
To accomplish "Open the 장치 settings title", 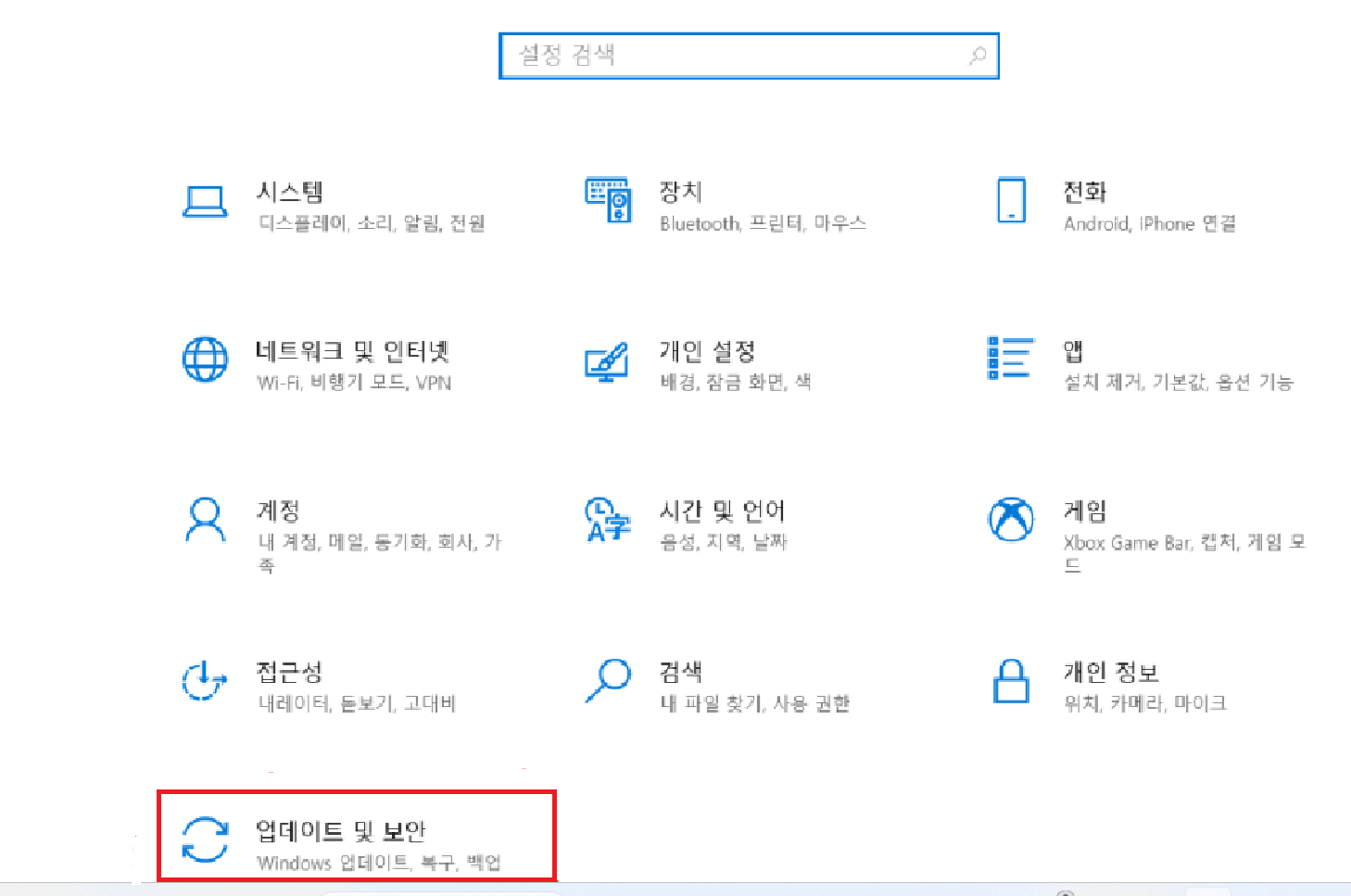I will (681, 192).
